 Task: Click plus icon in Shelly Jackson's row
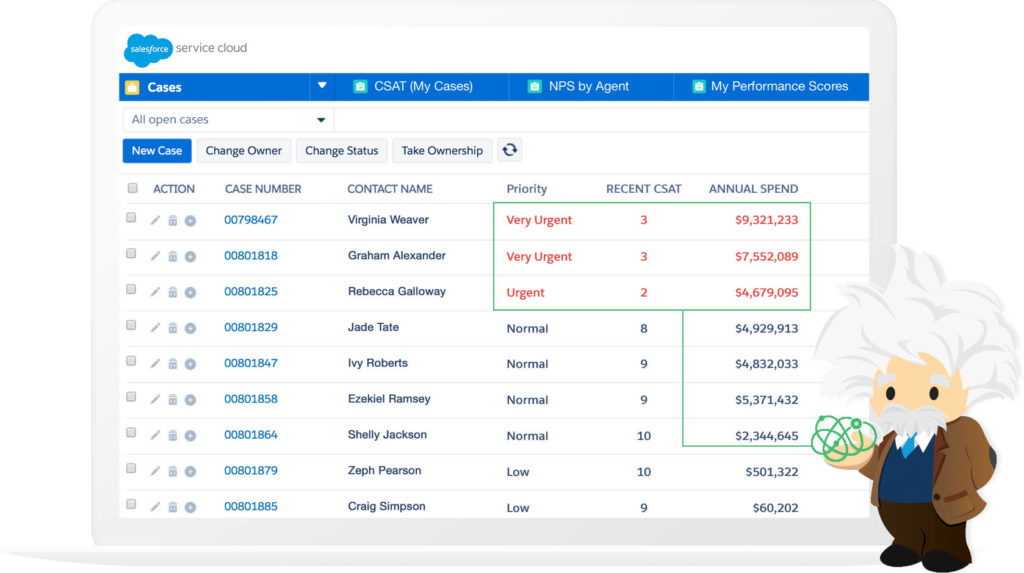point(190,436)
